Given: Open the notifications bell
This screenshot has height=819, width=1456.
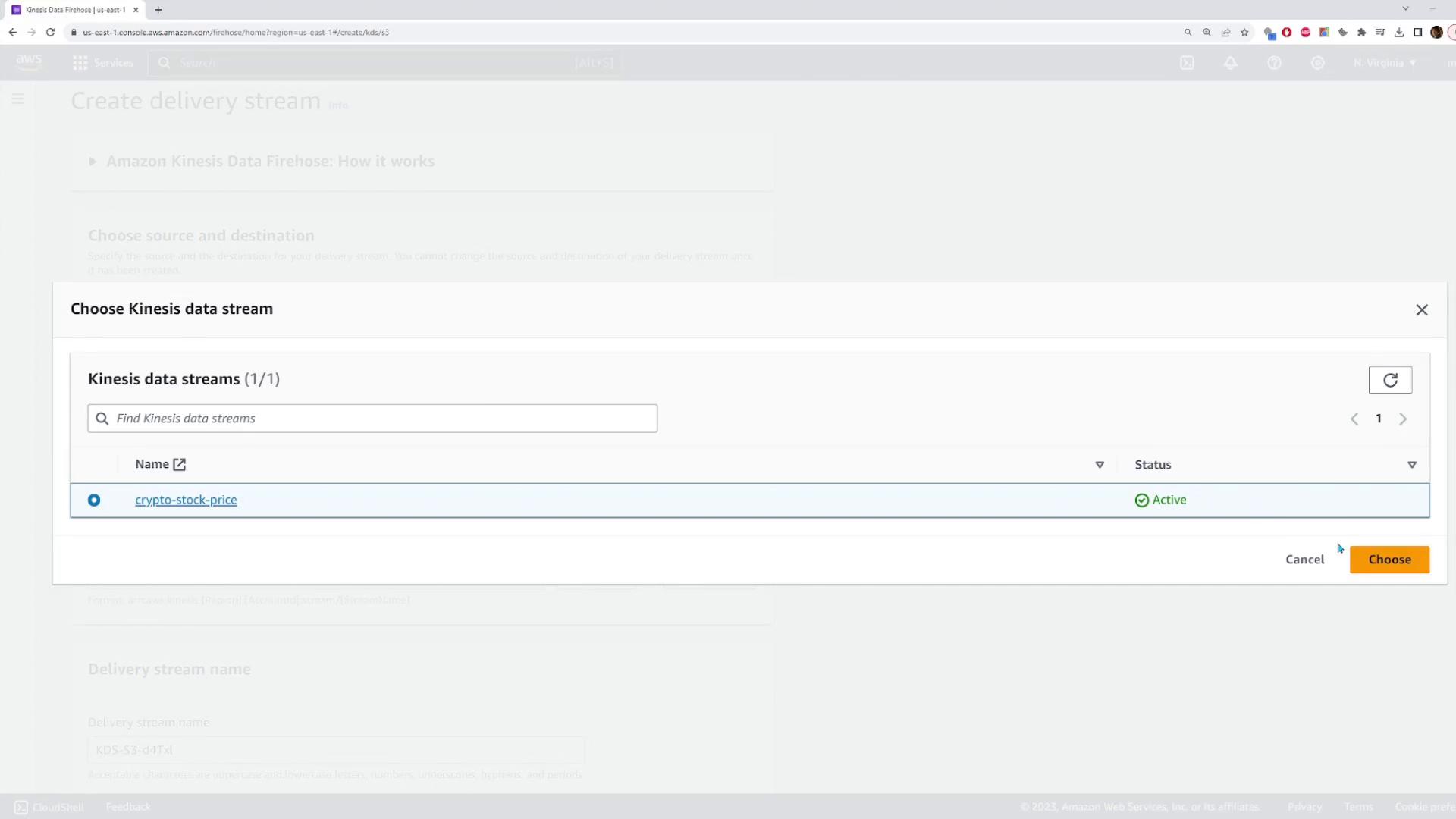Looking at the screenshot, I should (x=1231, y=63).
